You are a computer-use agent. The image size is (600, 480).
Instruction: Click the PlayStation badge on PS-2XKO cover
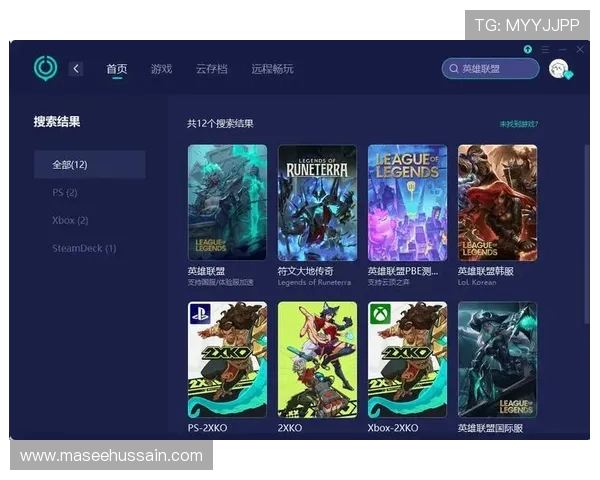(200, 313)
